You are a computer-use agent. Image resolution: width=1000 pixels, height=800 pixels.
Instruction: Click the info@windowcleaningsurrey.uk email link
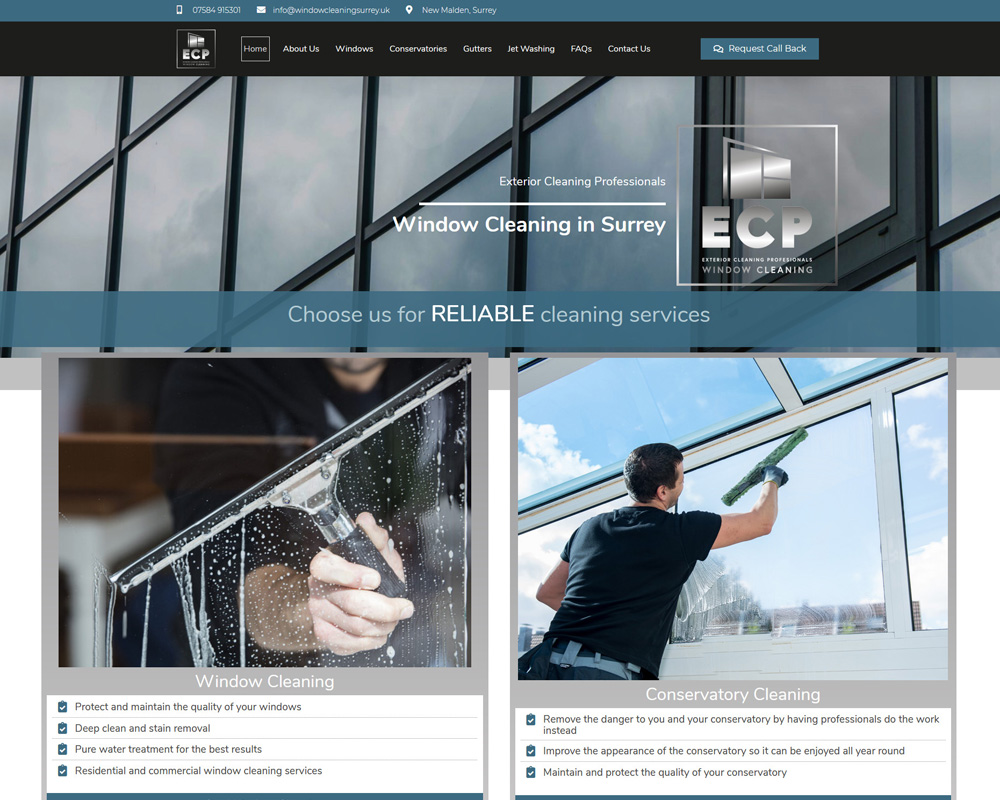point(331,10)
